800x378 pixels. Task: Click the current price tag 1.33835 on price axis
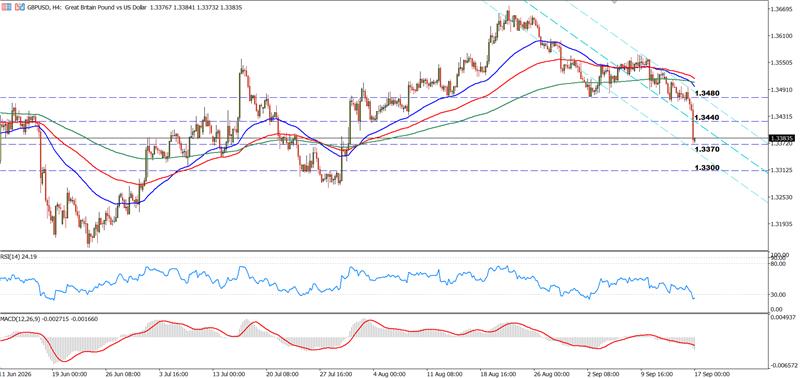coord(782,138)
